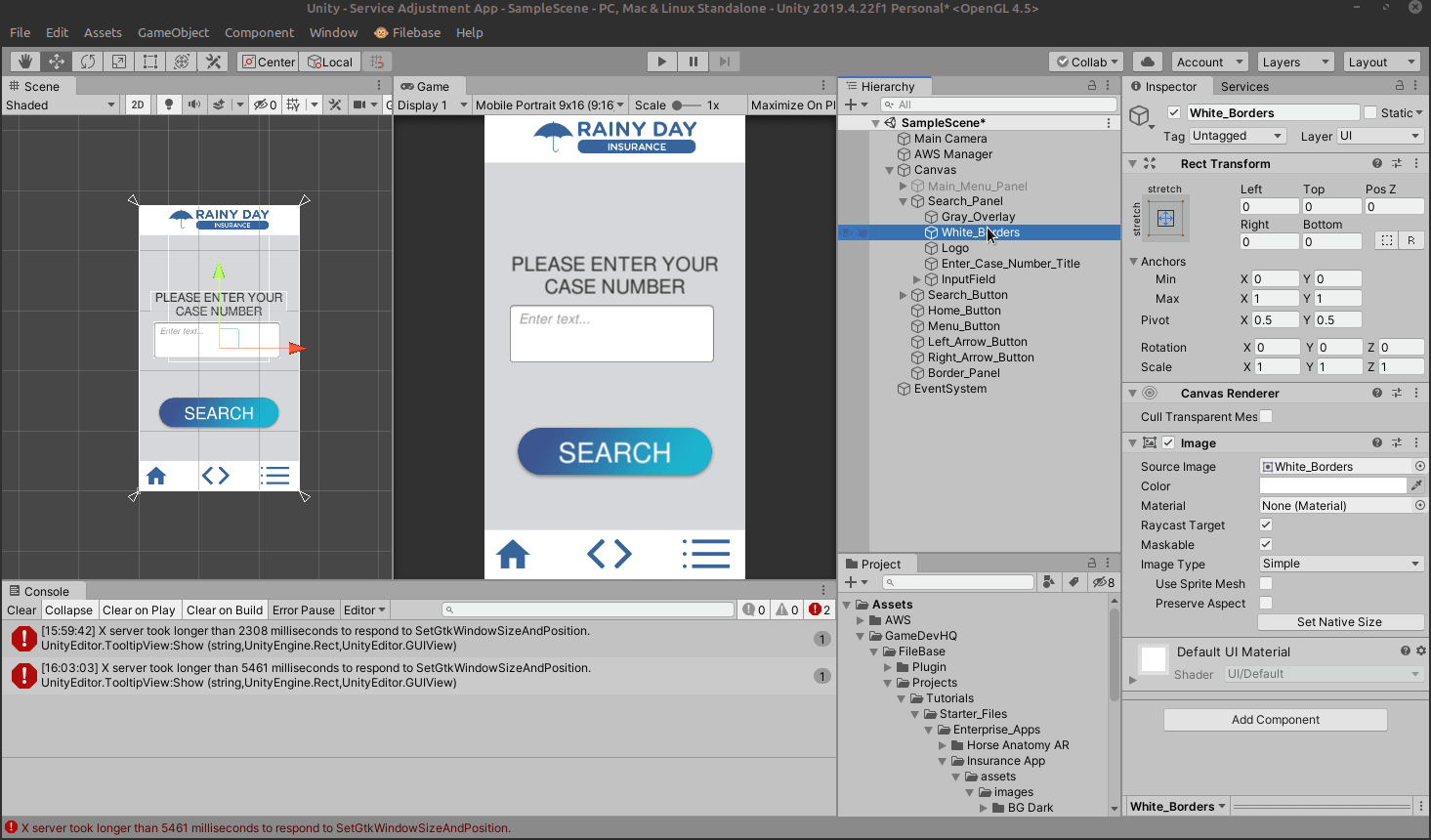Collapse the Anchors section

(x=1133, y=261)
